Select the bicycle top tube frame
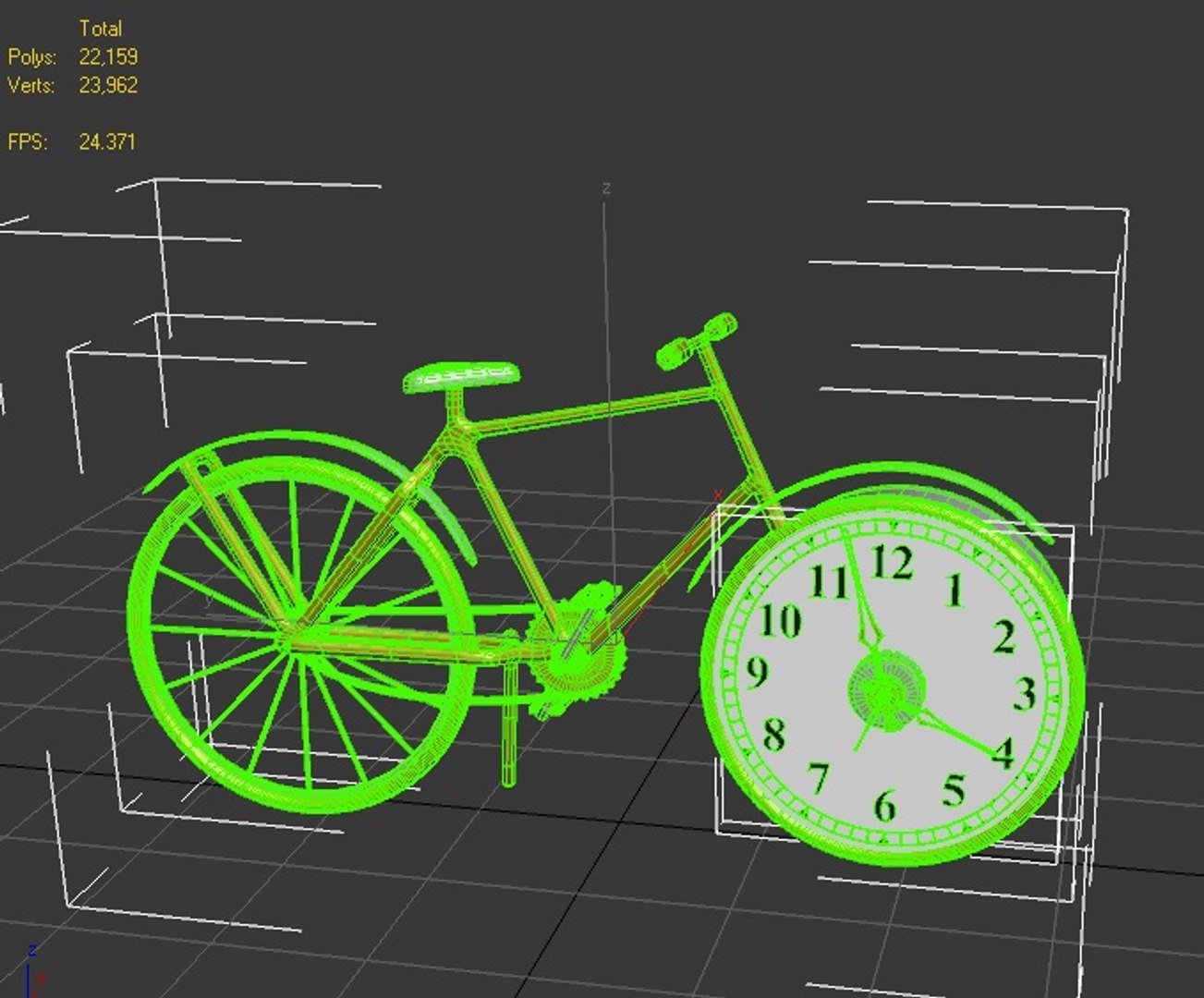Image resolution: width=1204 pixels, height=998 pixels. [593, 412]
